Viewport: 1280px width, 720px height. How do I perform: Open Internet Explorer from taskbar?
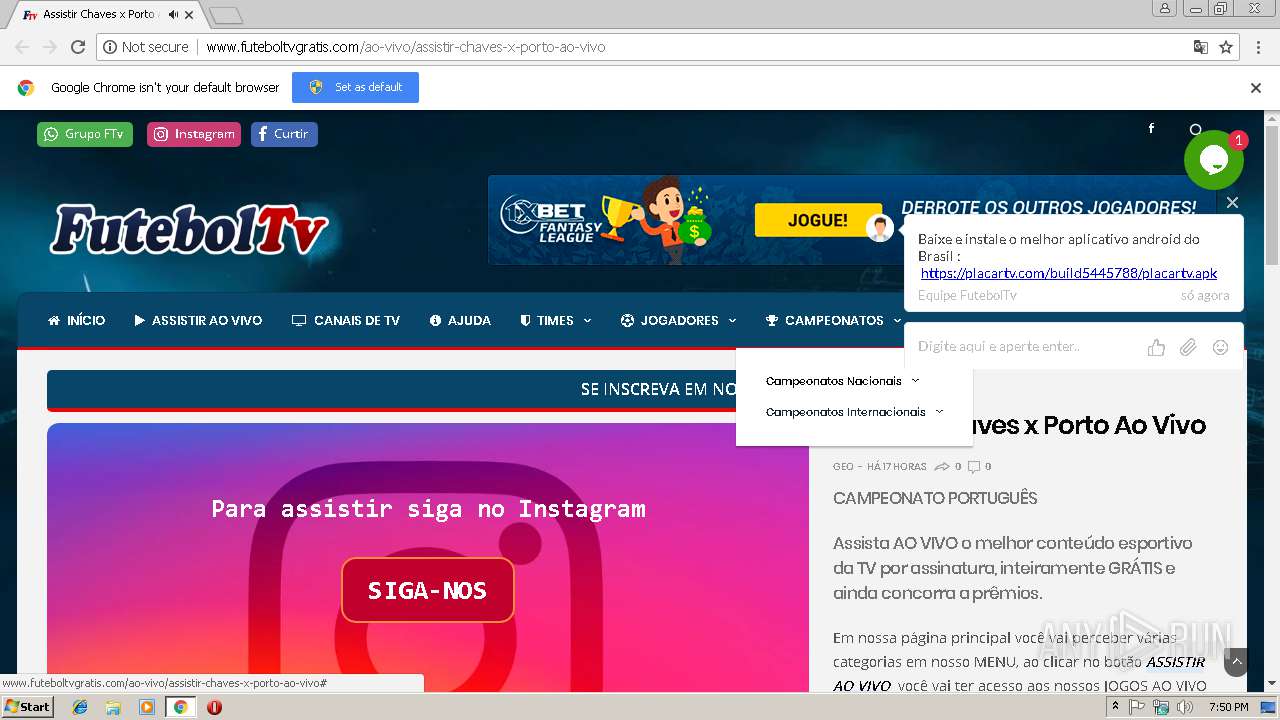click(x=80, y=707)
